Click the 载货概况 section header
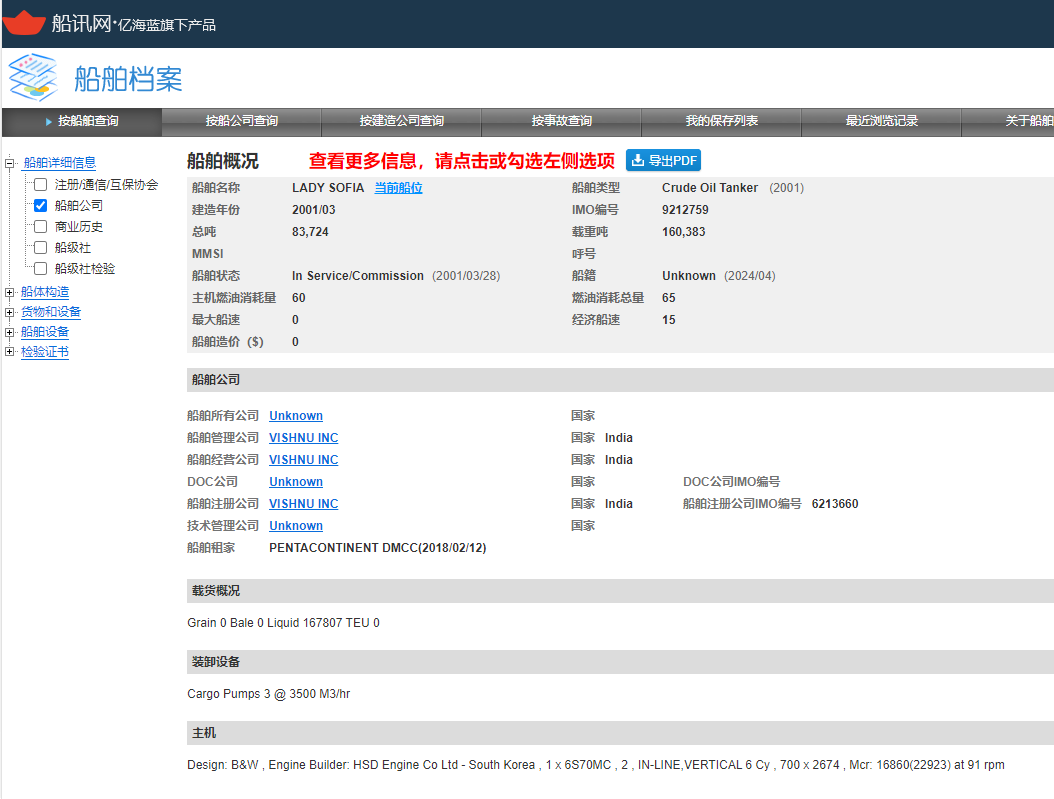Screen dimensions: 1054x799 click(x=620, y=591)
